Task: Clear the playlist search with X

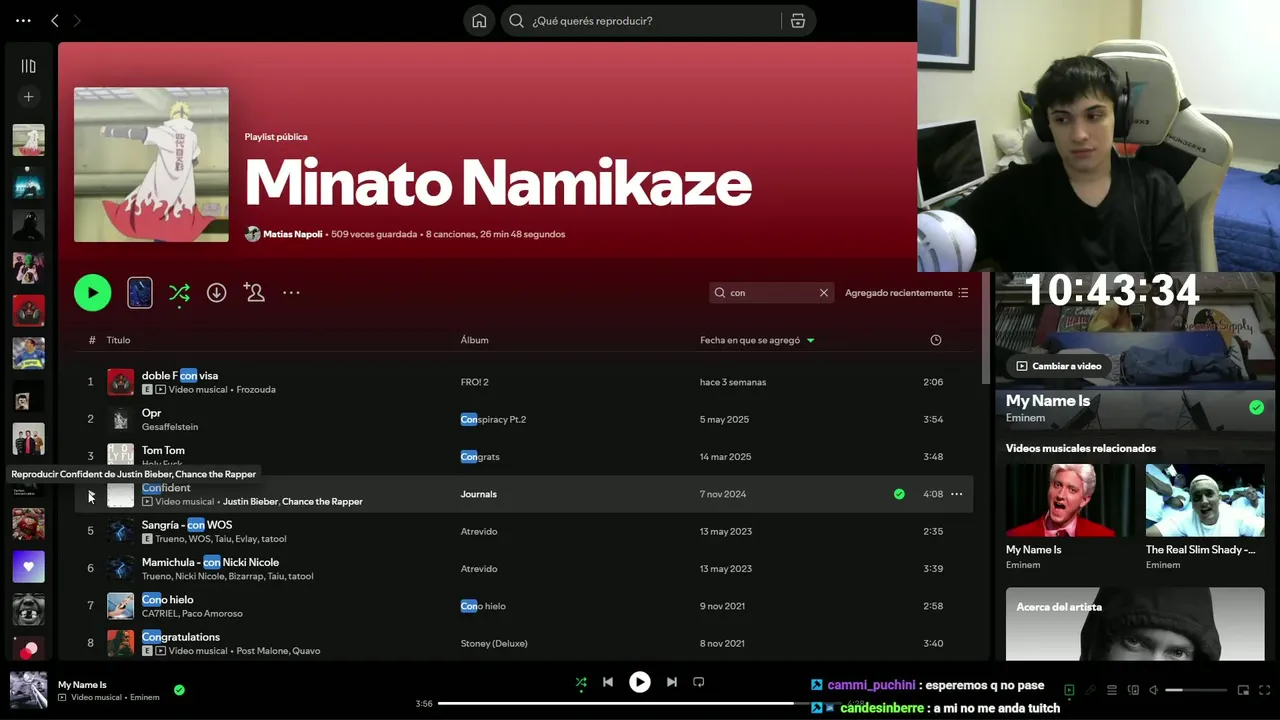Action: (824, 293)
